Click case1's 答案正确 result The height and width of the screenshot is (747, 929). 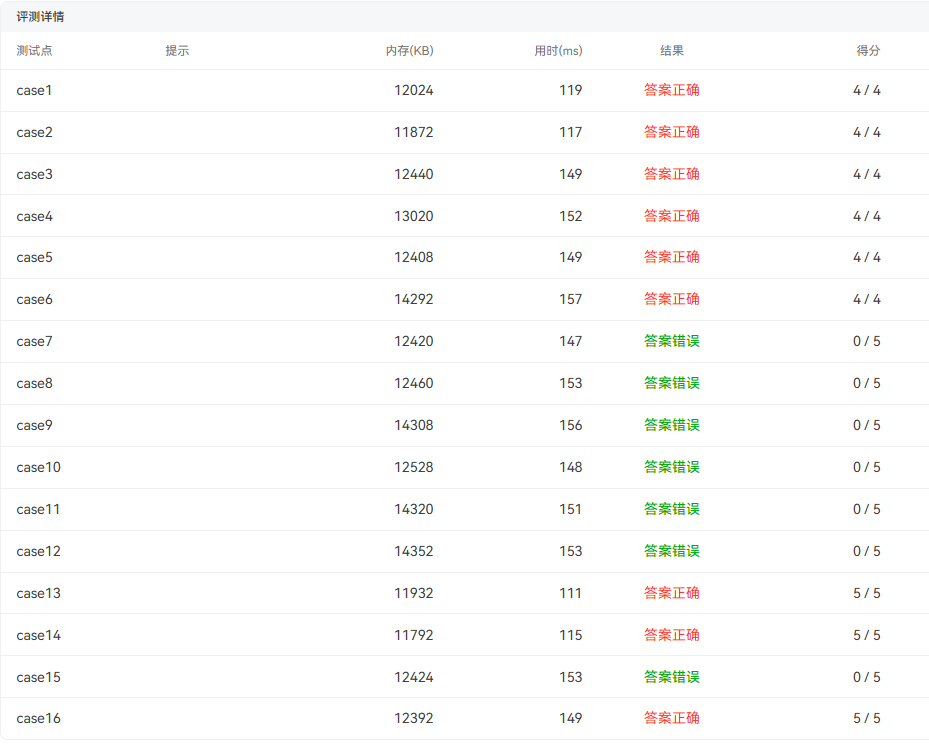672,90
